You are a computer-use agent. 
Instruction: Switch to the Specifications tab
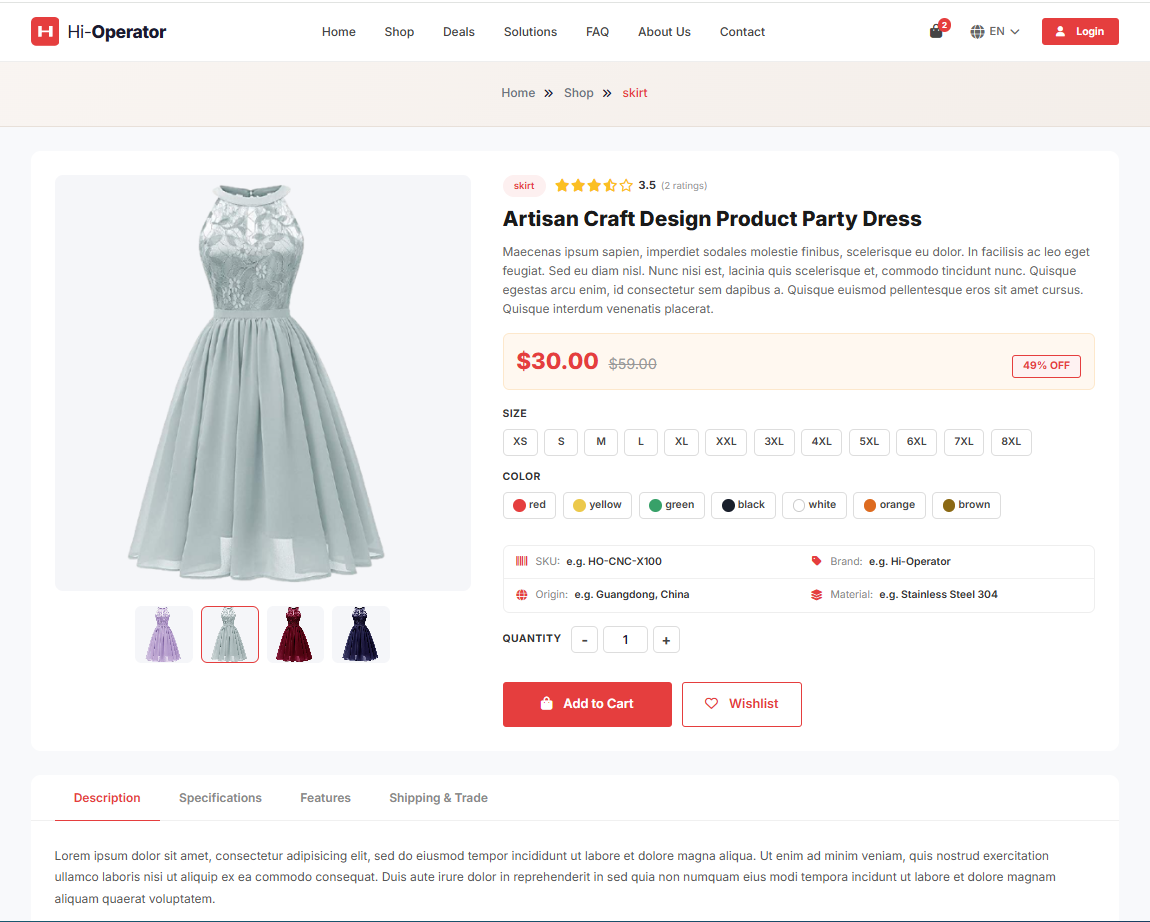(x=220, y=798)
